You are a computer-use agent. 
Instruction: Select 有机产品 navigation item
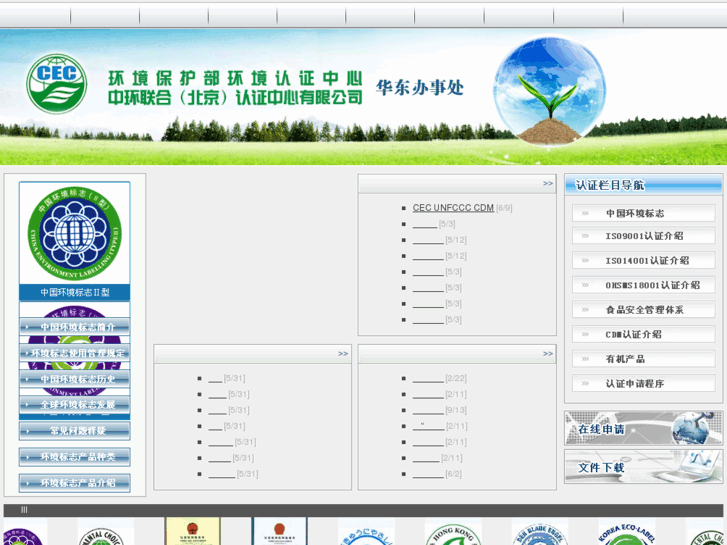[x=644, y=359]
